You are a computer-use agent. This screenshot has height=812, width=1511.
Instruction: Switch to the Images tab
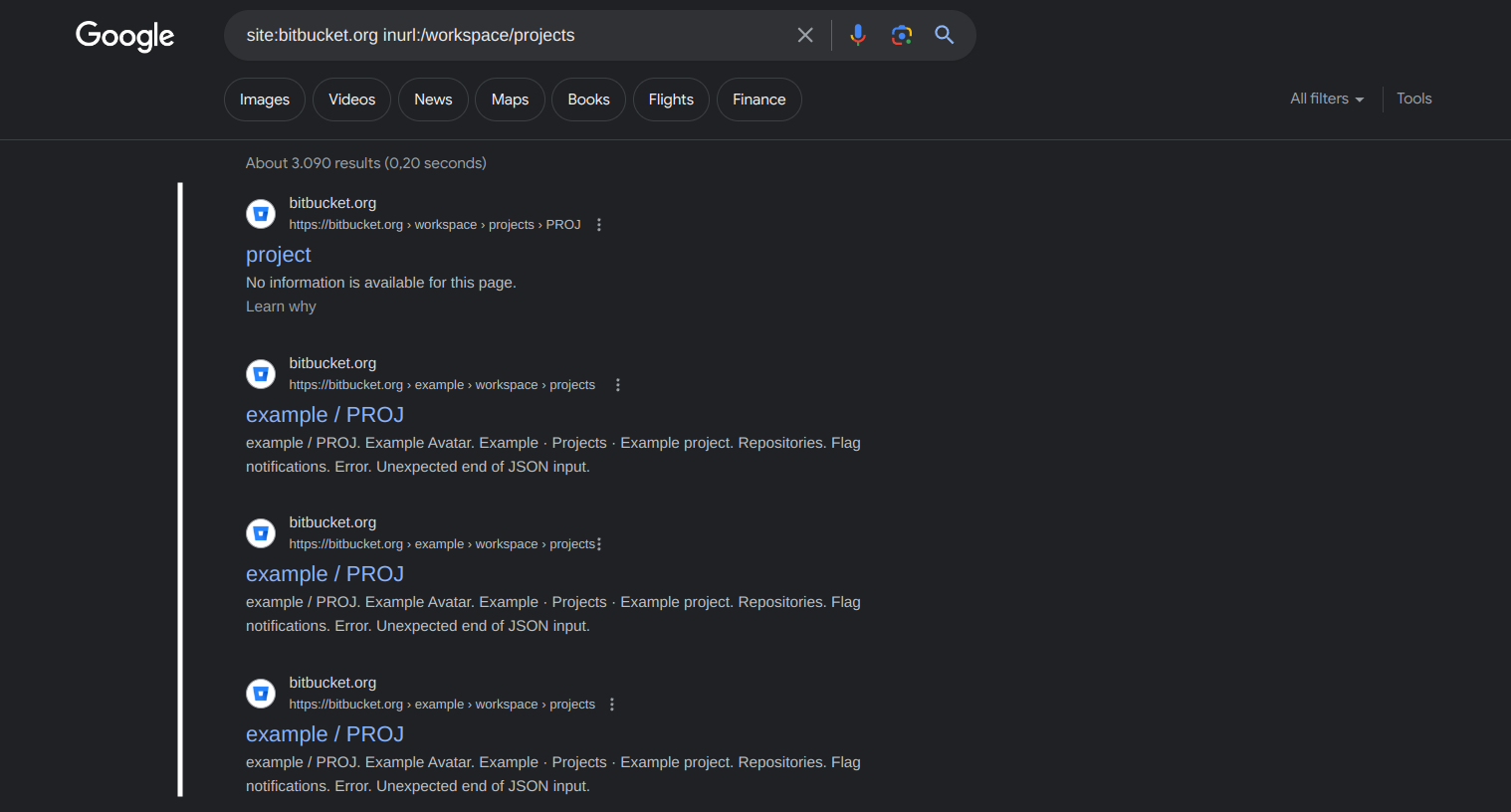(x=265, y=100)
